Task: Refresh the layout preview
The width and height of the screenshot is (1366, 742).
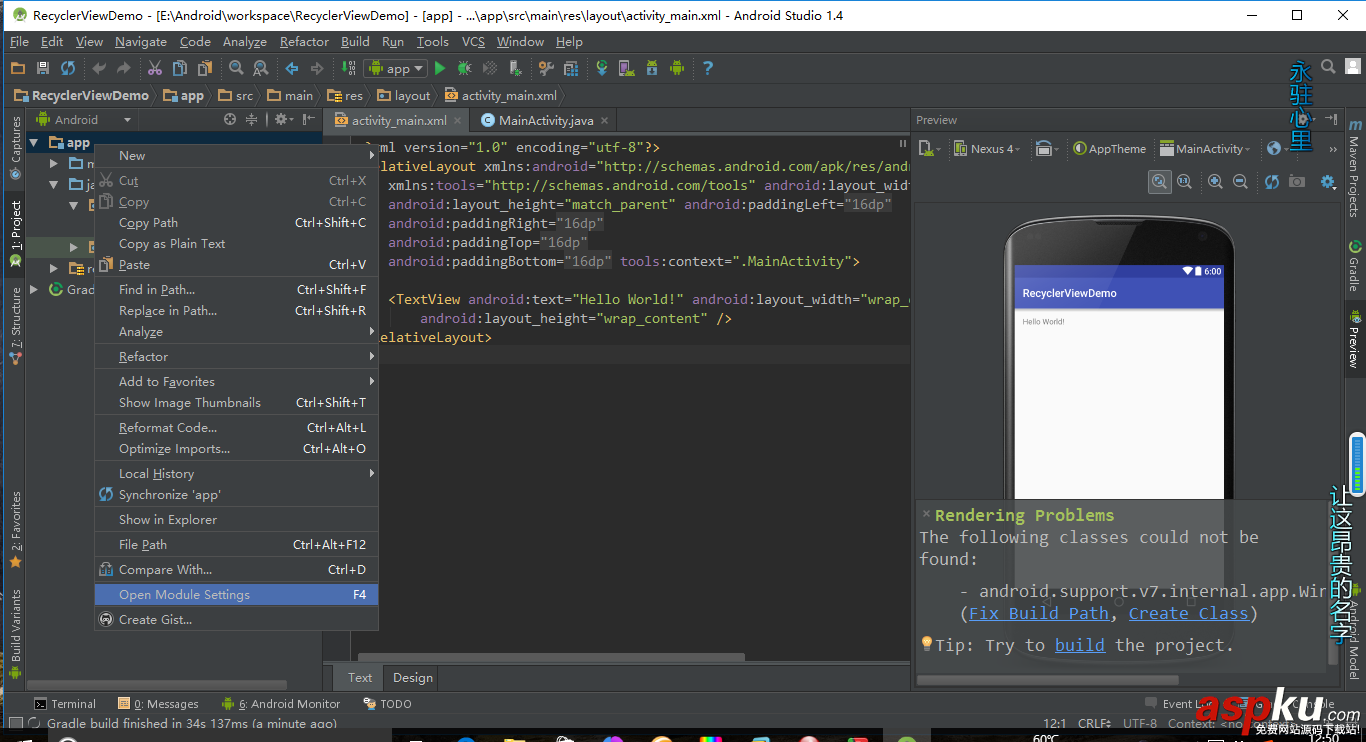Action: click(1271, 182)
